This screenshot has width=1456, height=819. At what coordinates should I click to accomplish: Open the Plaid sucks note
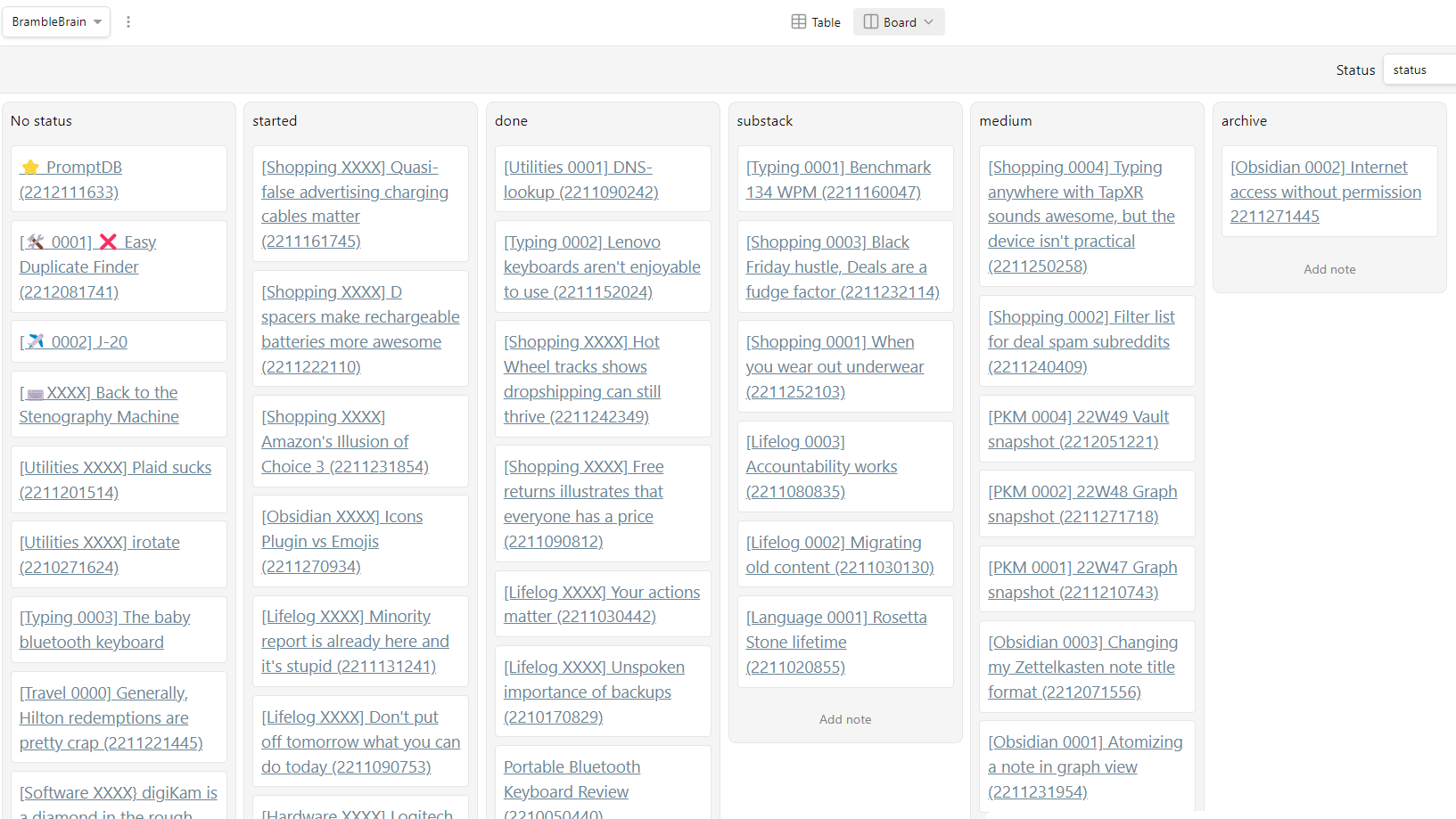point(116,479)
